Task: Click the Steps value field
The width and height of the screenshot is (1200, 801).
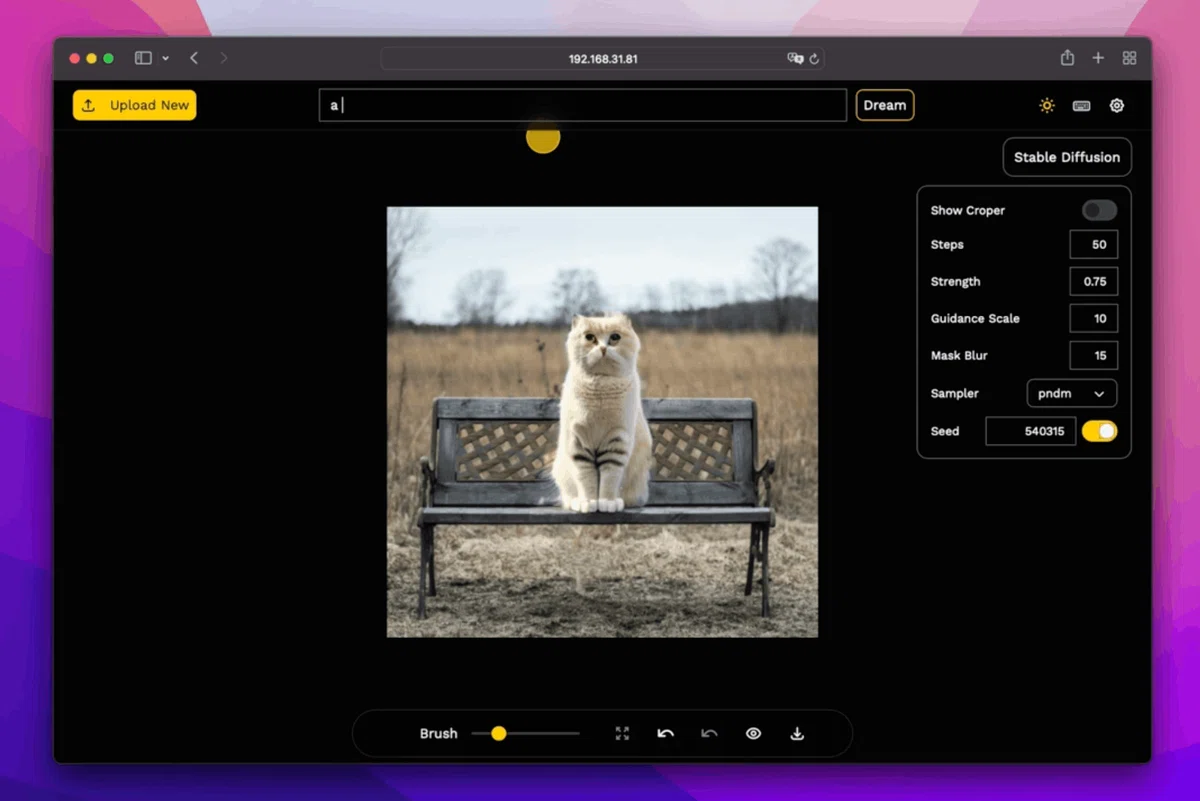Action: pos(1094,245)
